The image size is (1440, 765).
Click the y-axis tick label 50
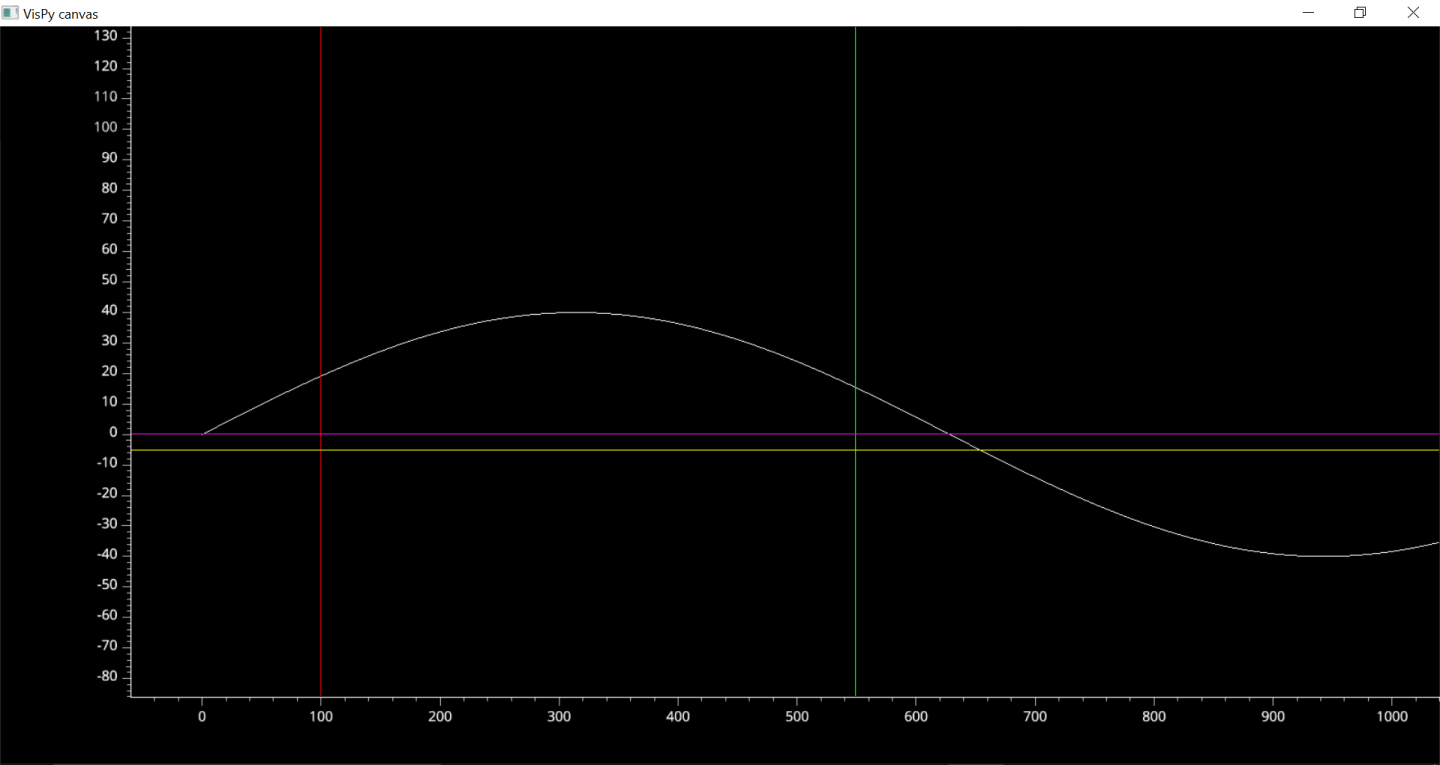(x=110, y=280)
